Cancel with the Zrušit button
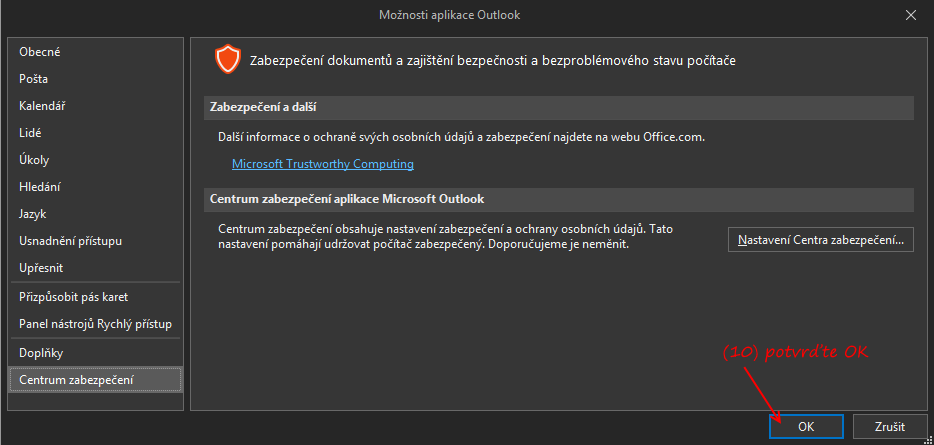The image size is (934, 445). (890, 427)
